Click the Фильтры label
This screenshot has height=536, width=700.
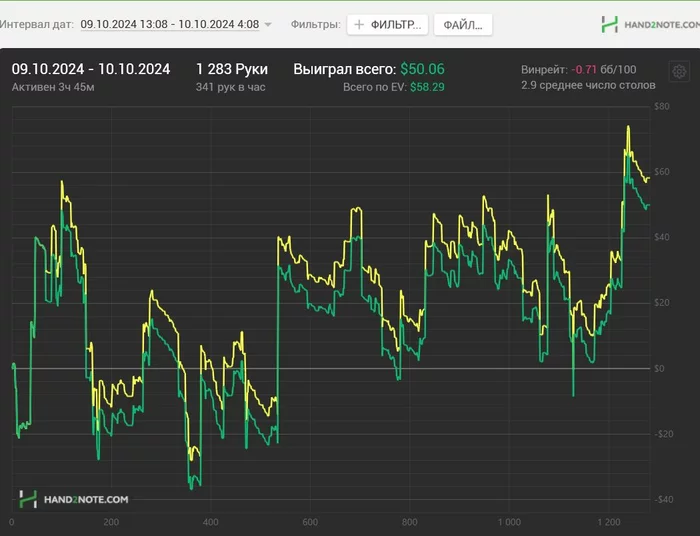point(315,24)
